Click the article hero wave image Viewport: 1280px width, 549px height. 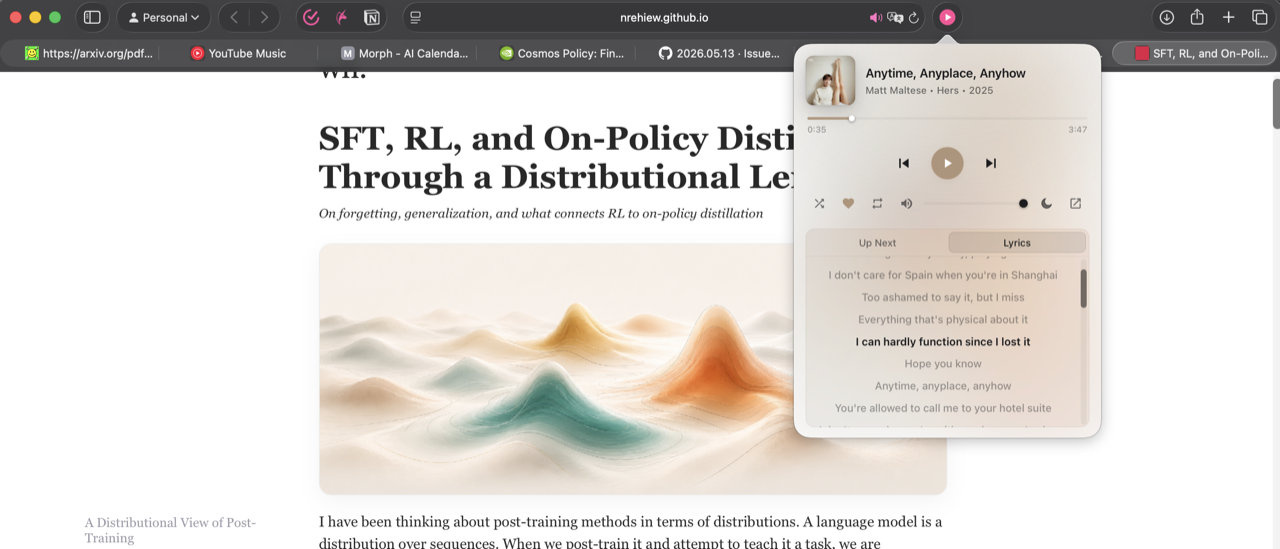click(x=633, y=369)
